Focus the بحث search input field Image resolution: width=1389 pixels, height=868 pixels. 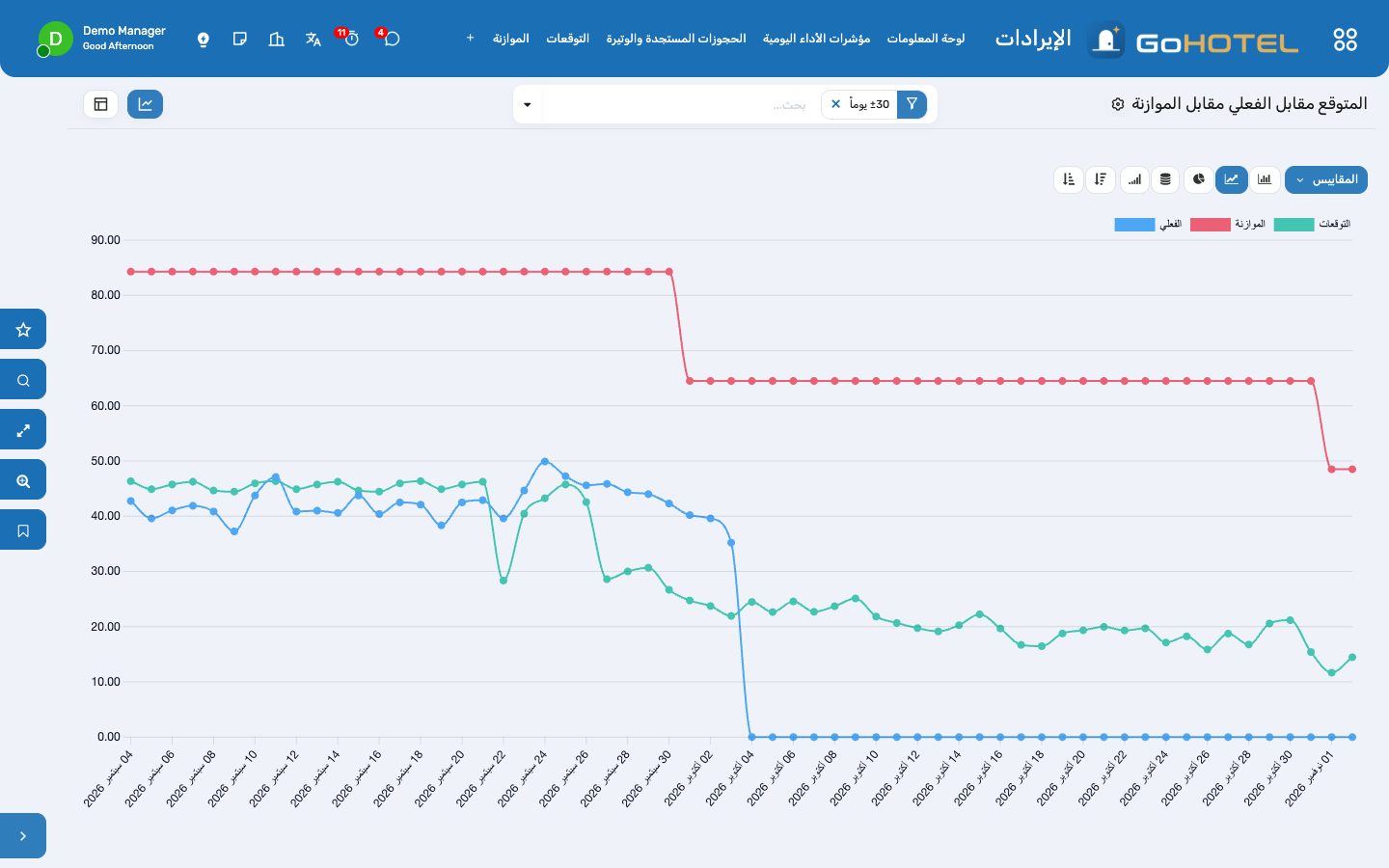pyautogui.click(x=680, y=104)
